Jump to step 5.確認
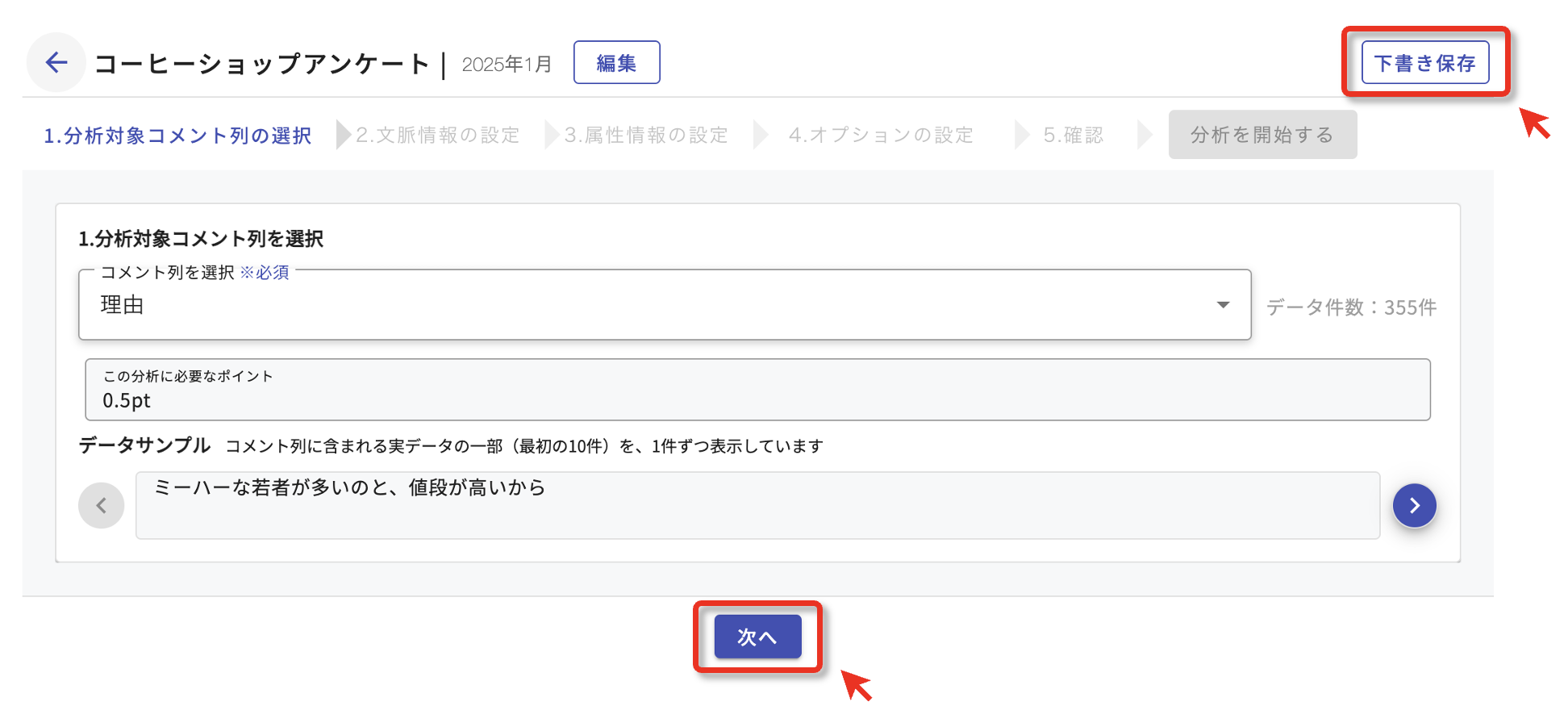Image resolution: width=1568 pixels, height=723 pixels. pyautogui.click(x=1073, y=136)
